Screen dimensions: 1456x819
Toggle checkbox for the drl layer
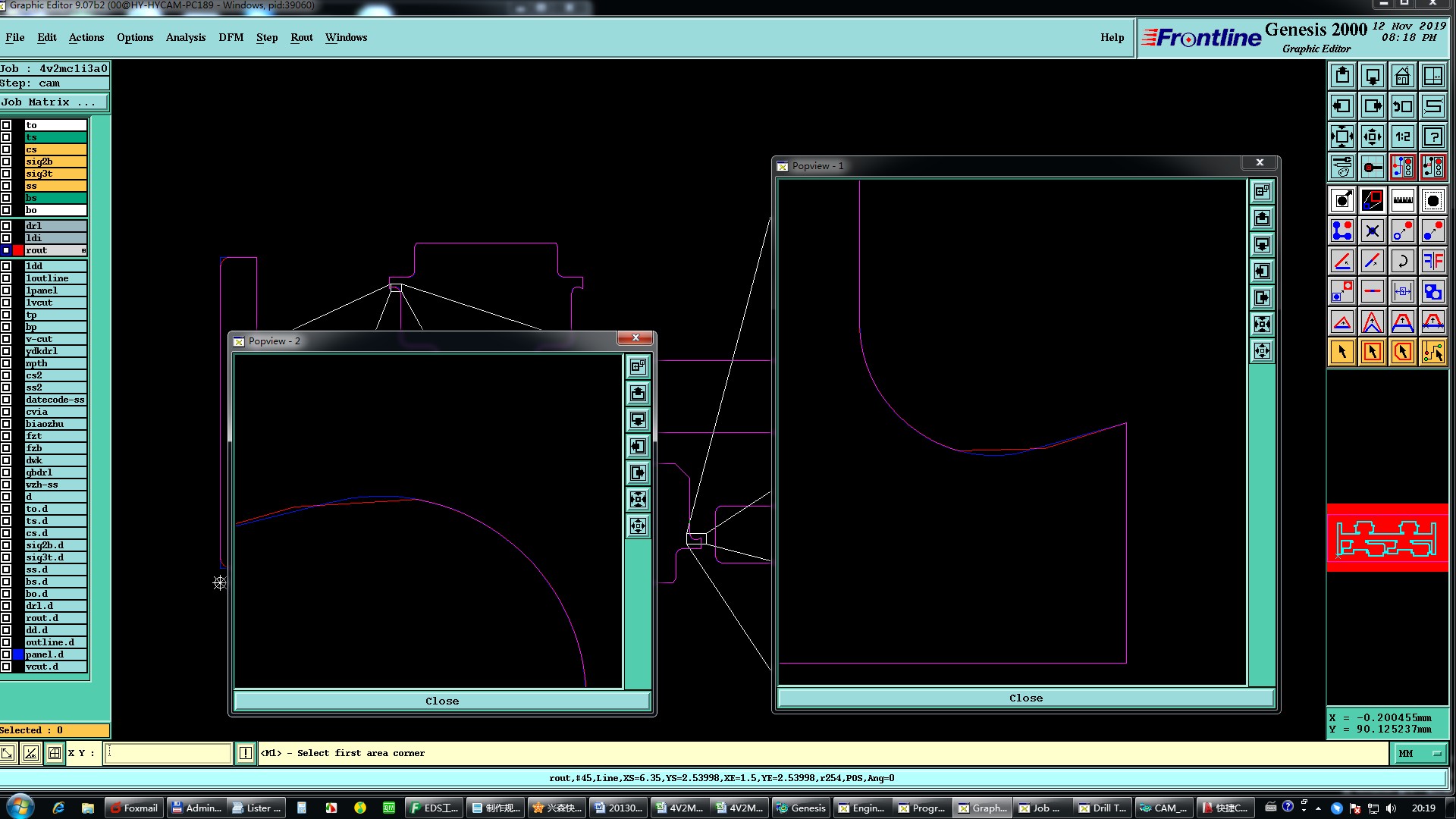pos(6,226)
